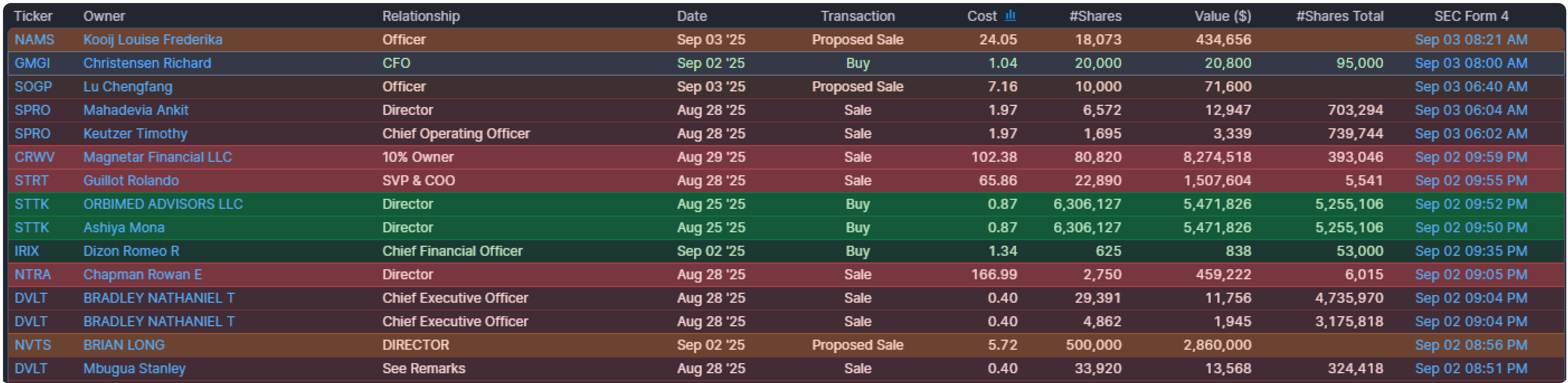Open the NVTS ticker link
Image resolution: width=1568 pixels, height=383 pixels.
(x=33, y=345)
